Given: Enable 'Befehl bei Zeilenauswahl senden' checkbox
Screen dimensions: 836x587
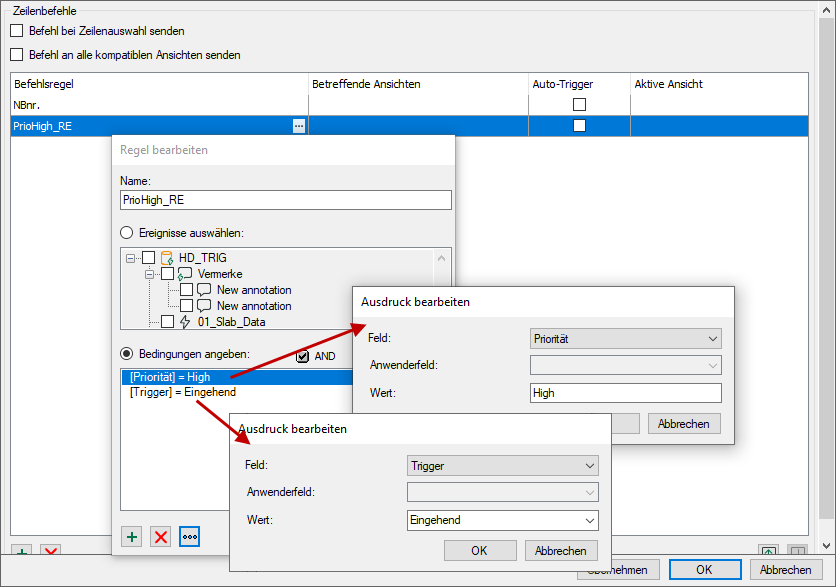Looking at the screenshot, I should click(x=16, y=31).
